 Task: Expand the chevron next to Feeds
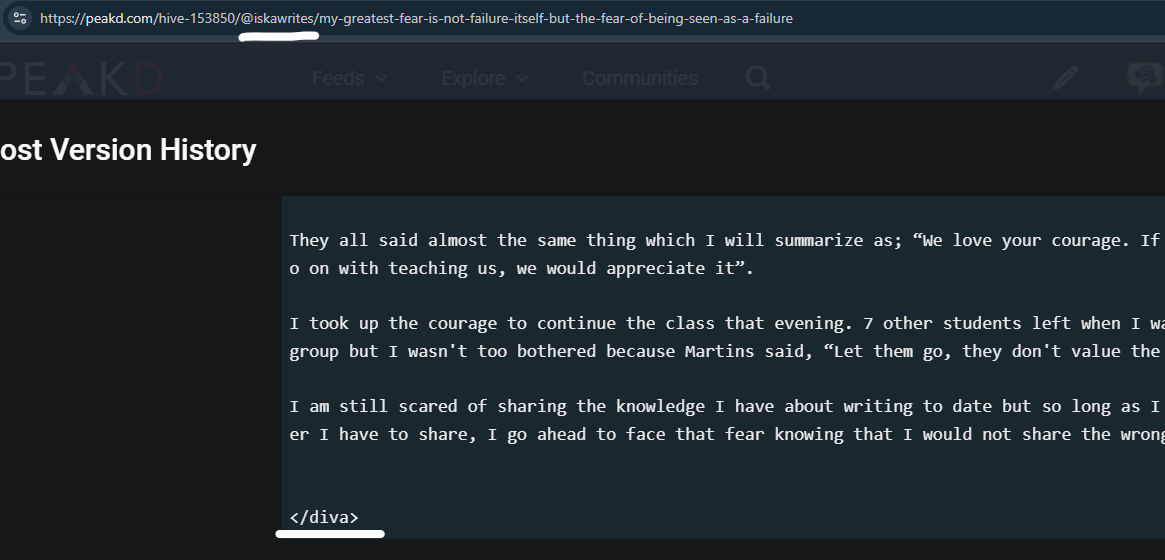tap(381, 79)
